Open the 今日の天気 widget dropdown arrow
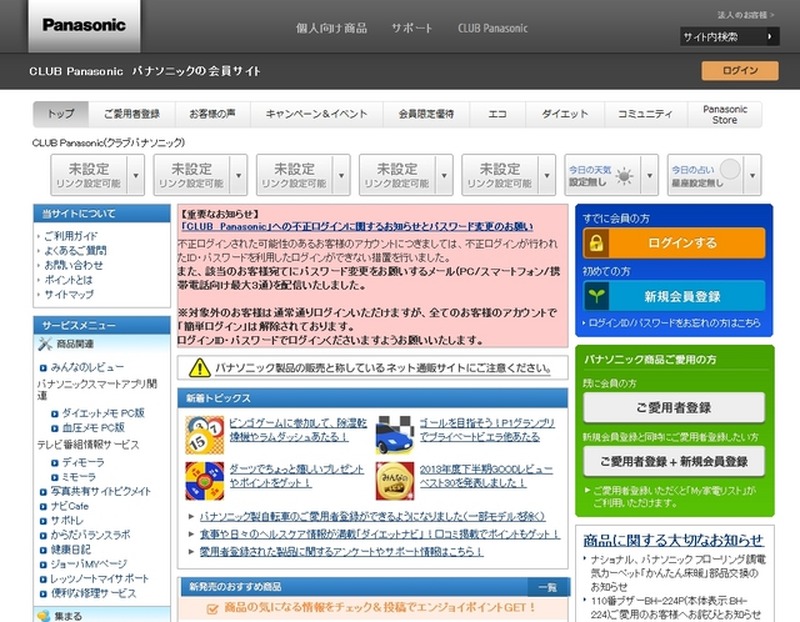 click(651, 175)
